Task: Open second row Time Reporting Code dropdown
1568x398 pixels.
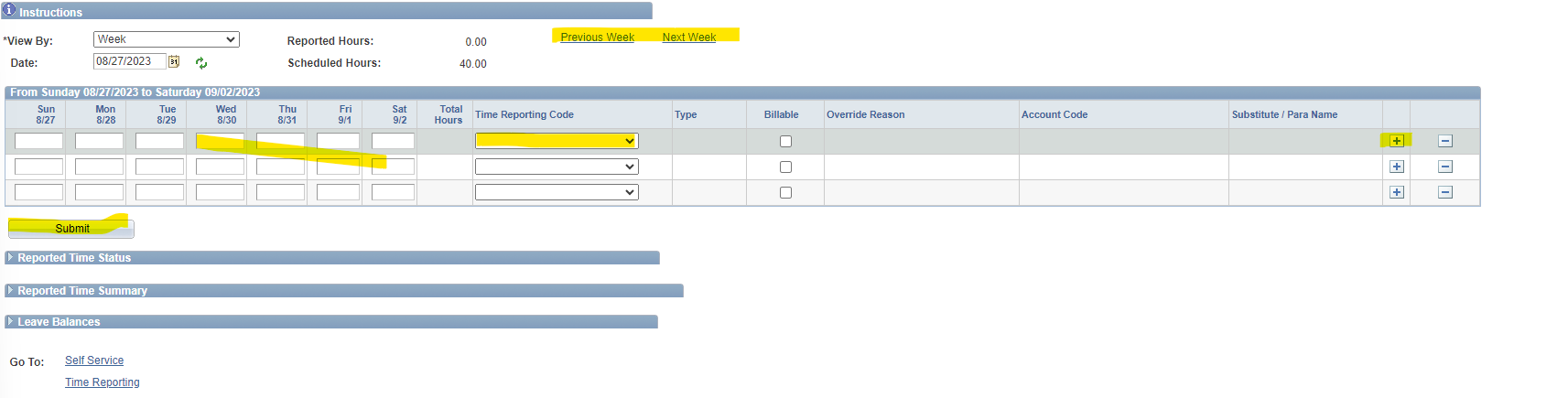Action: point(557,167)
